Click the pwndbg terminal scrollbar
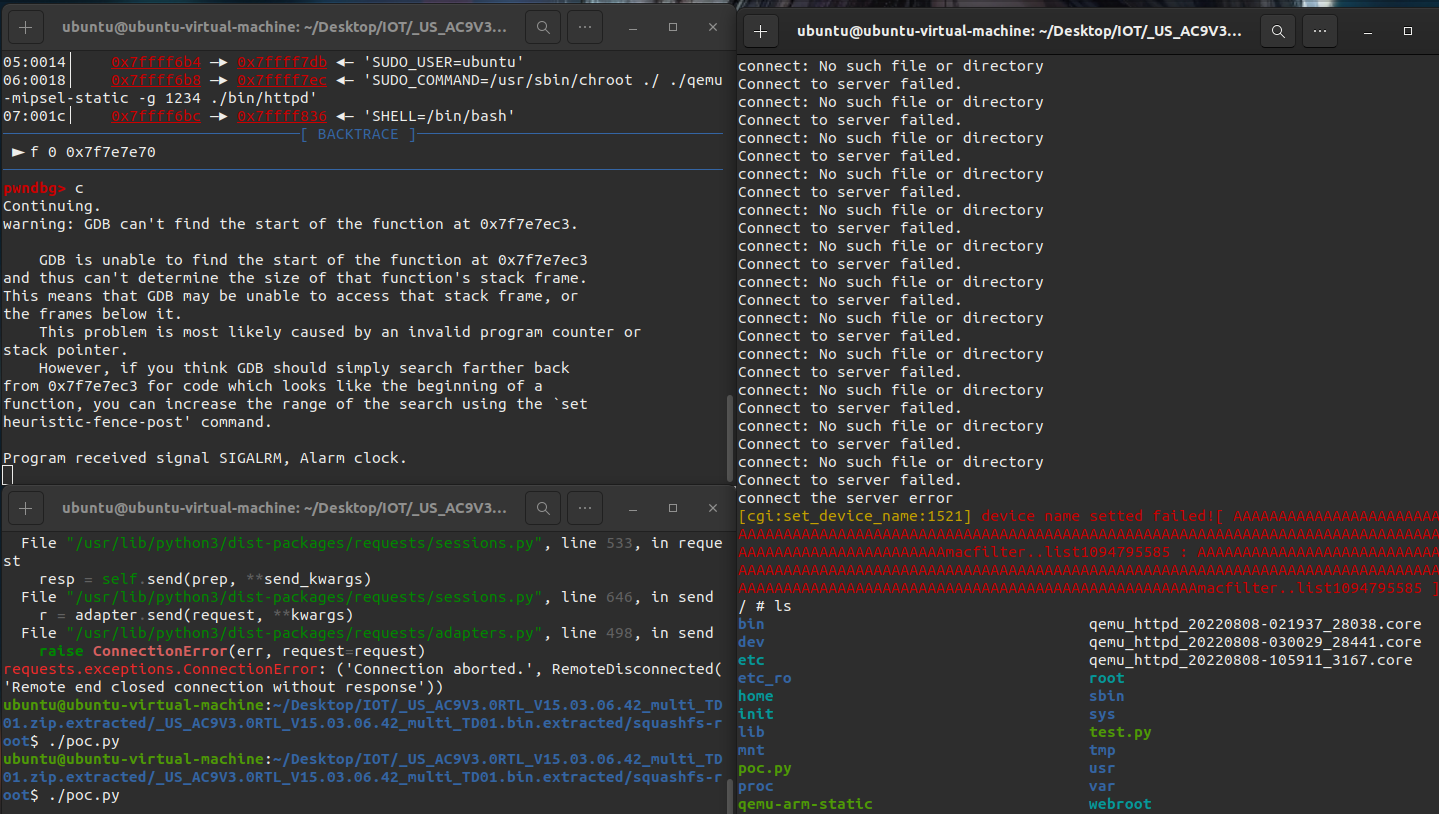The width and height of the screenshot is (1439, 814). point(729,438)
